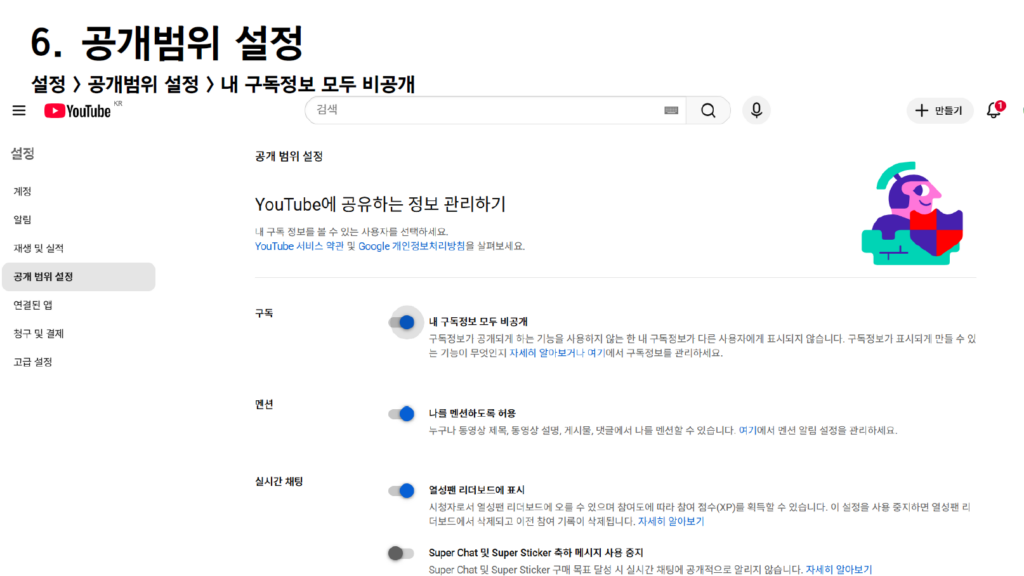
Task: Click heading YouTube에 공유하는 정보 관리하기
Action: (x=380, y=204)
